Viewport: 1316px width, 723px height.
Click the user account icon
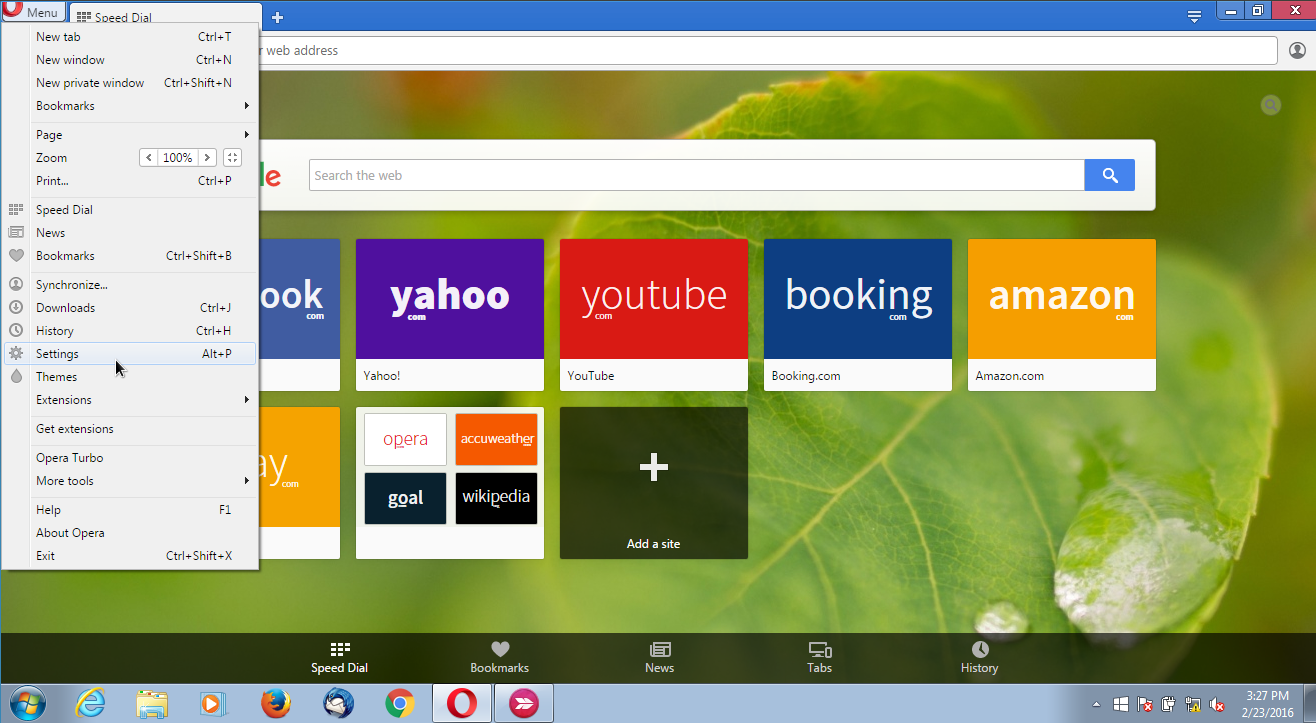[x=1297, y=50]
